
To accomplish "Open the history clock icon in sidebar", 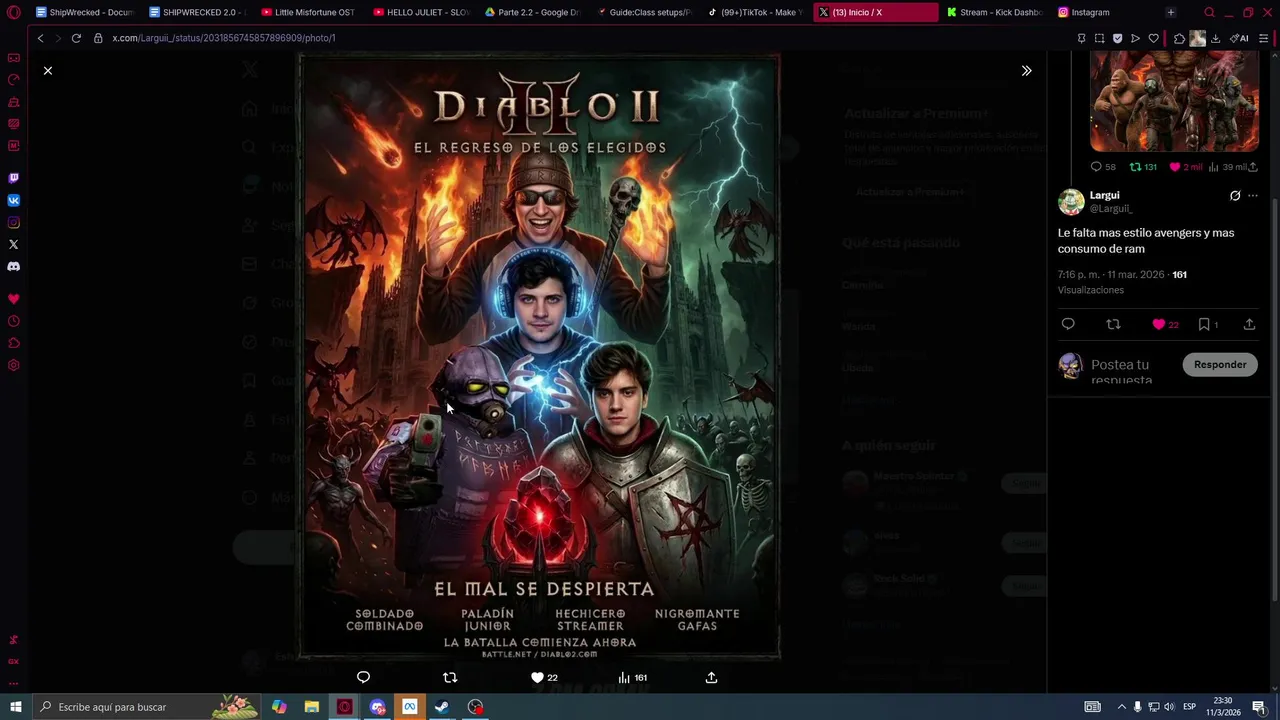I will click(13, 321).
